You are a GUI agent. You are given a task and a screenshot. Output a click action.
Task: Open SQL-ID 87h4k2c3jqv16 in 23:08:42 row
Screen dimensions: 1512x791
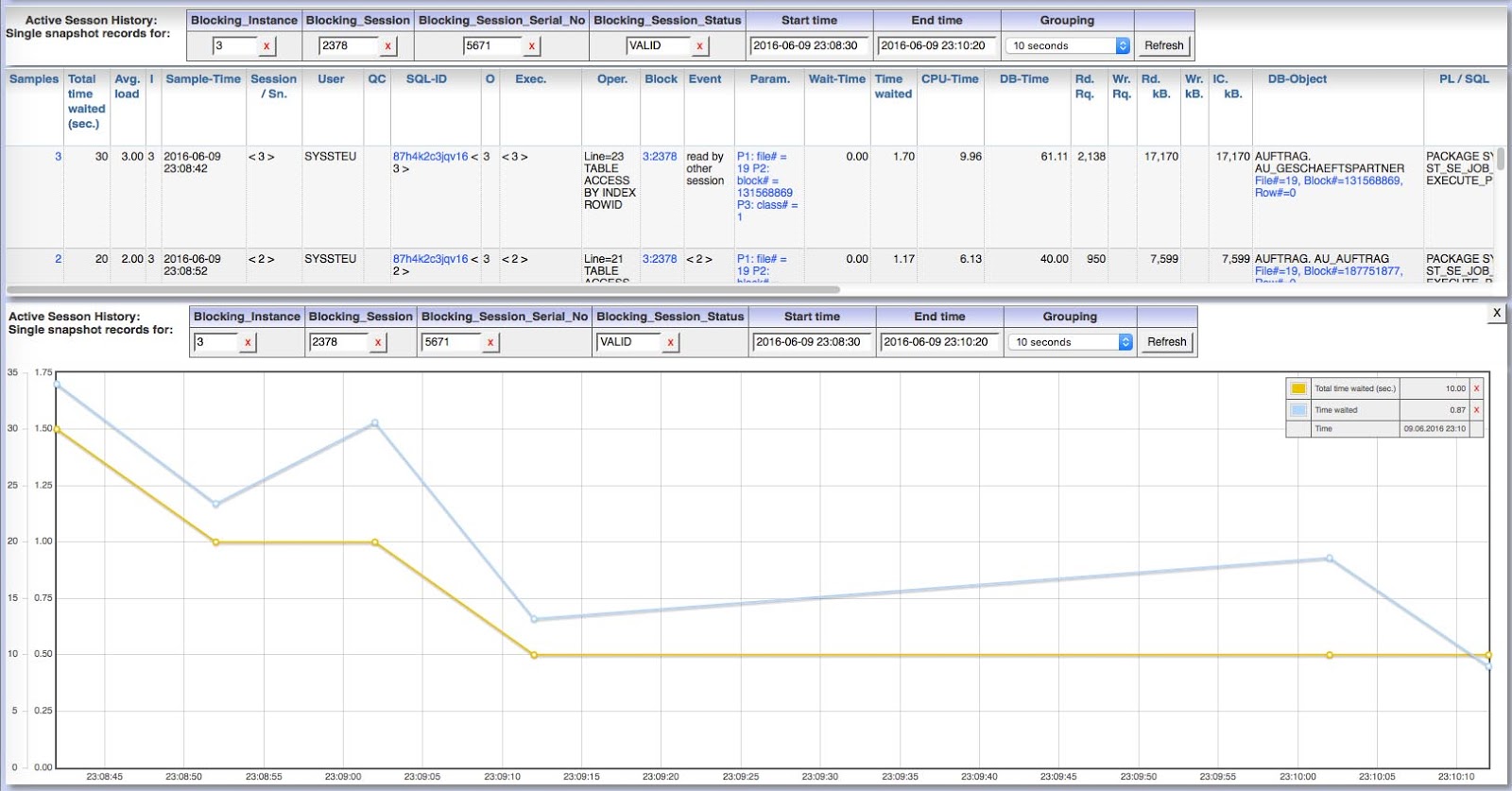click(430, 157)
